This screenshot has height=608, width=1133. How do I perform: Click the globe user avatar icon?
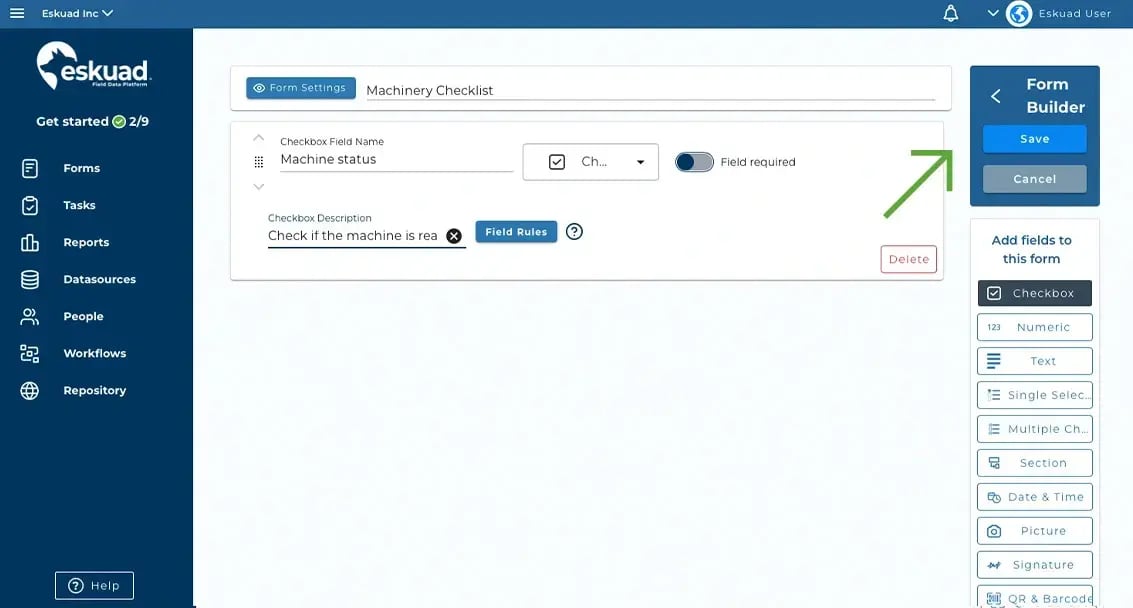tap(1018, 14)
